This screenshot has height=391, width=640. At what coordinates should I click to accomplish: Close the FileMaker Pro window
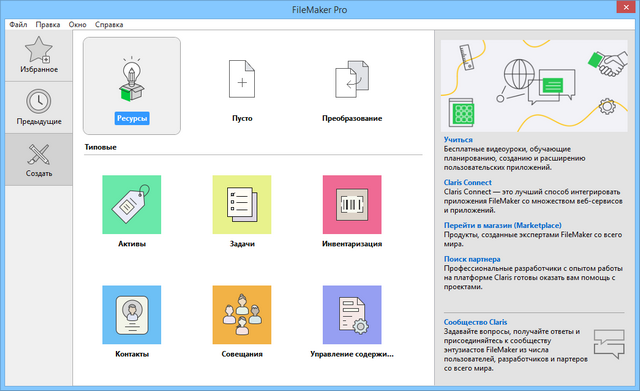pyautogui.click(x=626, y=7)
